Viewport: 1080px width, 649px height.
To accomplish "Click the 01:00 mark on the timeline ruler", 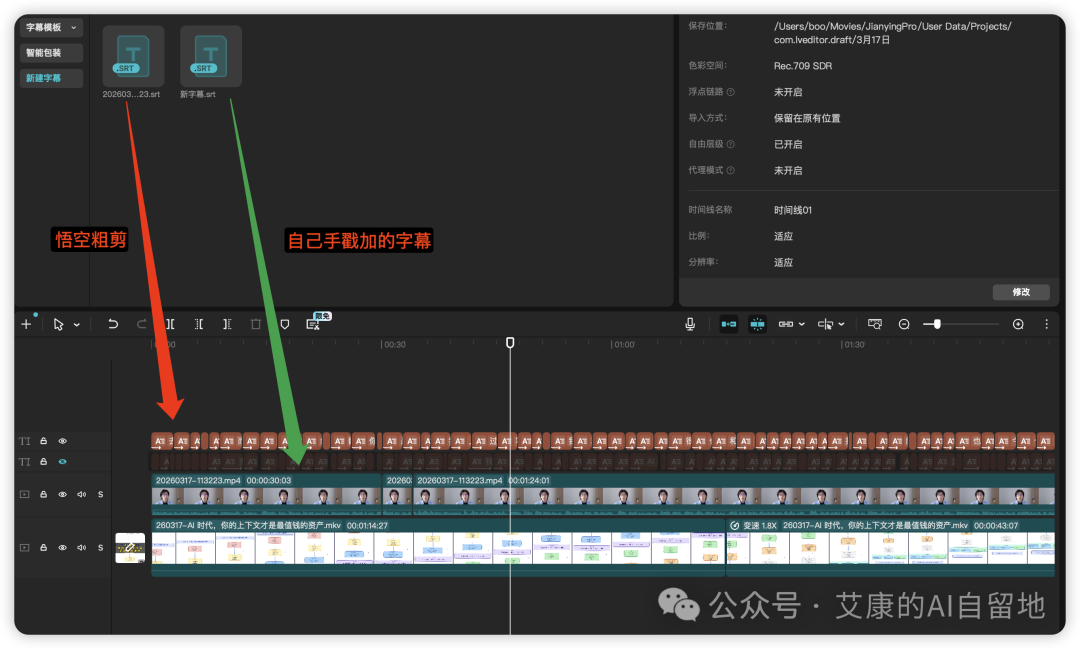I will 624,344.
